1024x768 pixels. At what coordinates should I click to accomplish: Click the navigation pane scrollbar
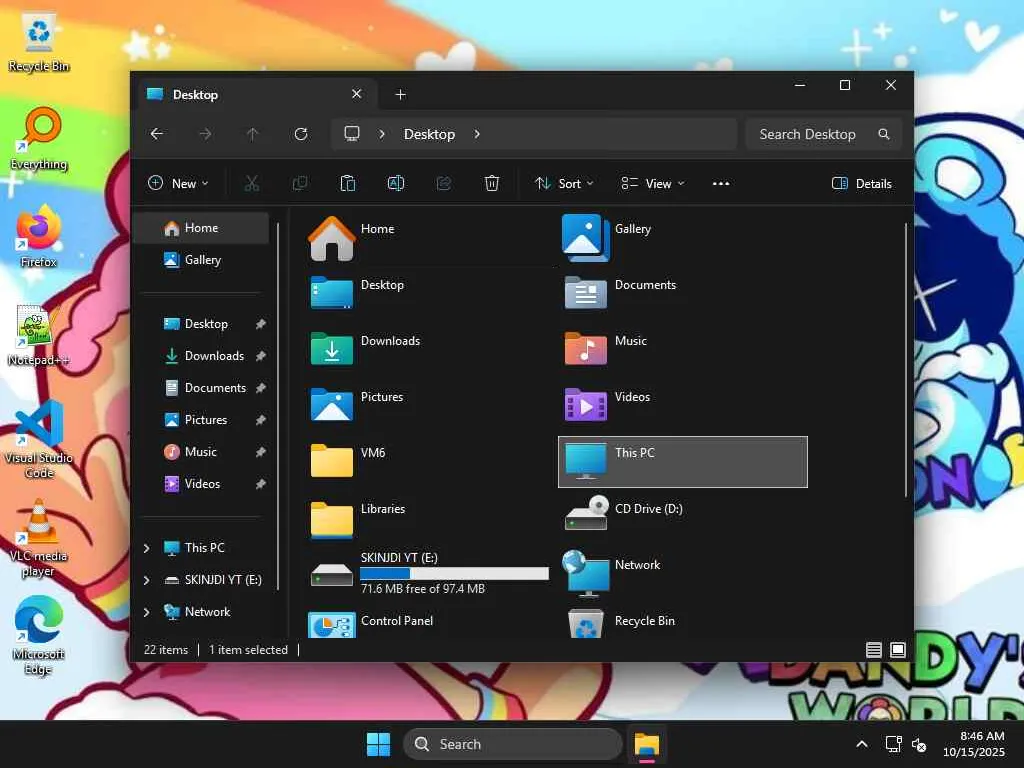(278, 405)
